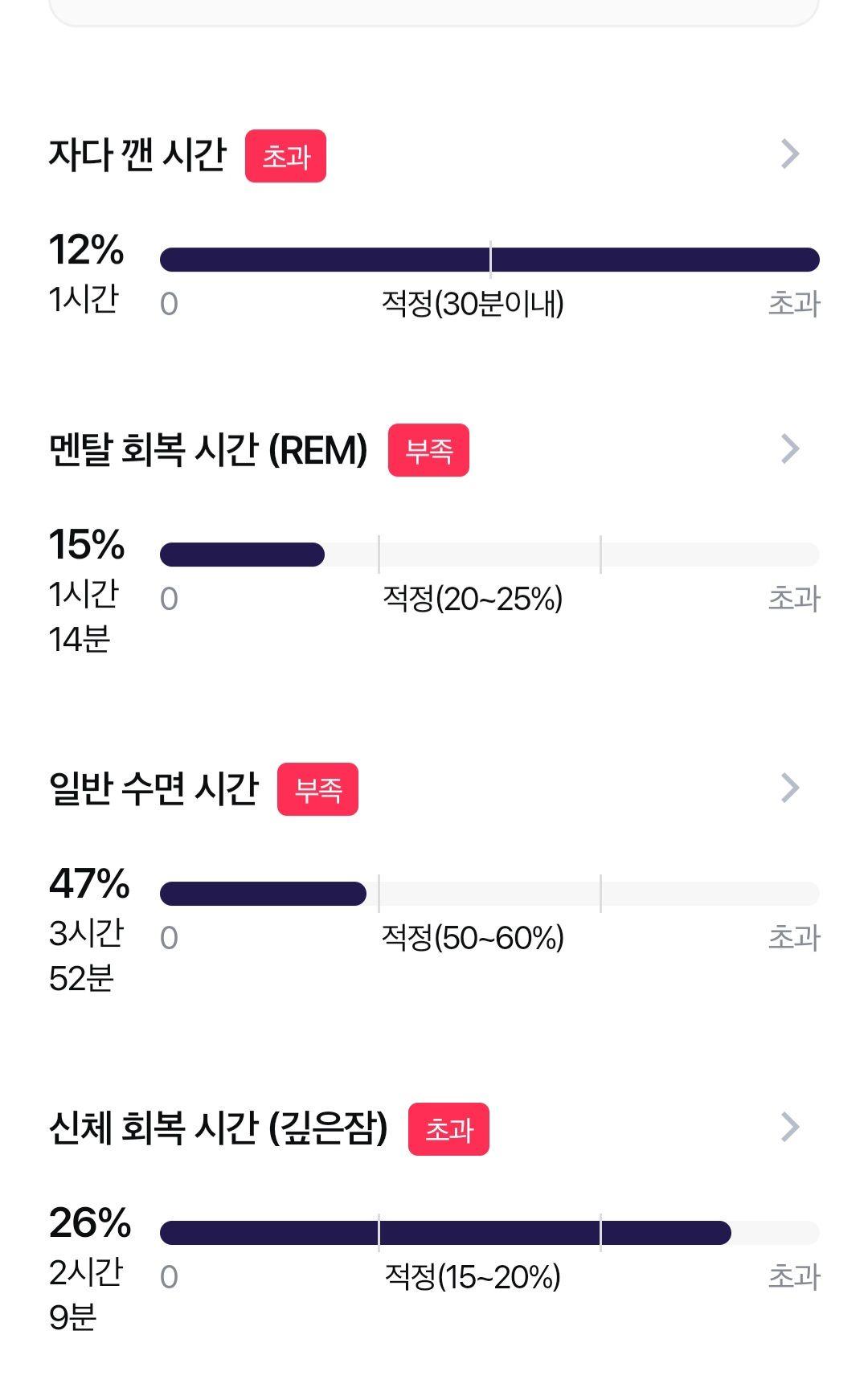Click the 깊은잠 26% progress bar

coord(489,1233)
